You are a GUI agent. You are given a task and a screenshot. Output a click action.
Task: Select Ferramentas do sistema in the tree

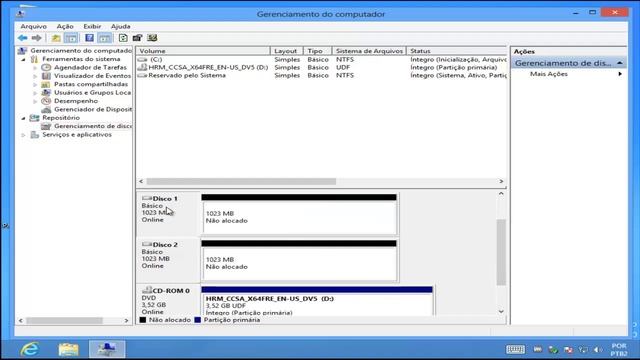click(81, 59)
